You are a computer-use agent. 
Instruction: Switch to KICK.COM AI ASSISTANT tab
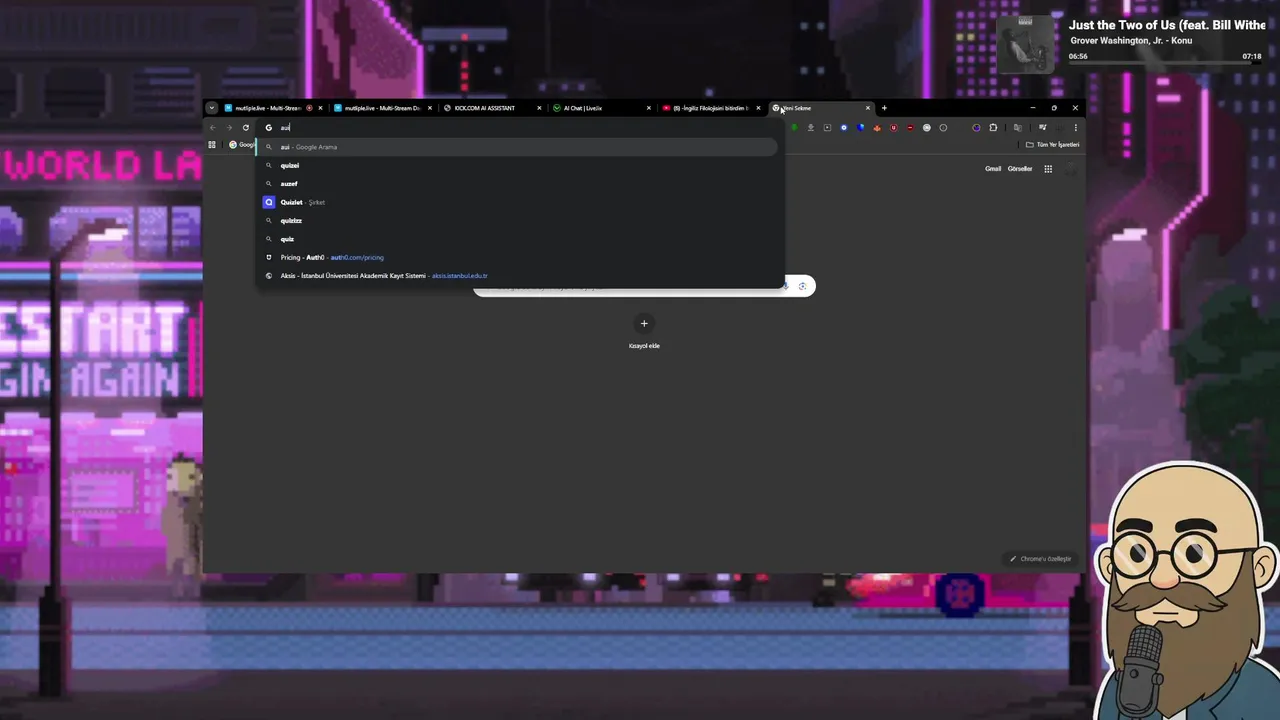(491, 108)
